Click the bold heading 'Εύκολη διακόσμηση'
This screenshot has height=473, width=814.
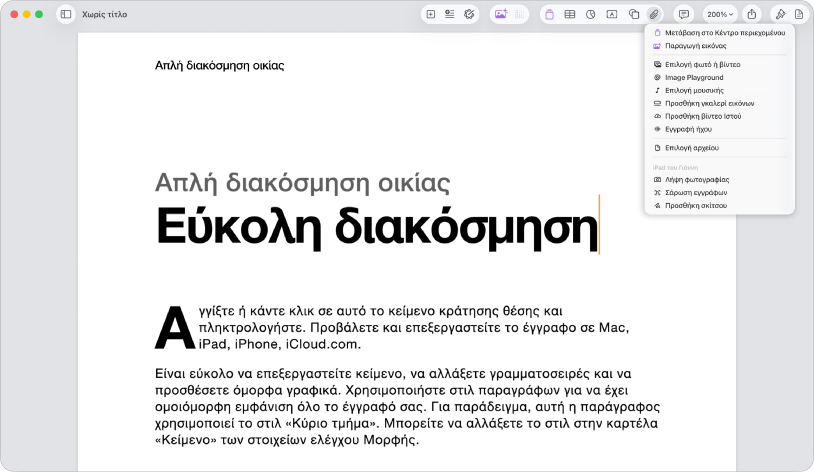point(377,226)
